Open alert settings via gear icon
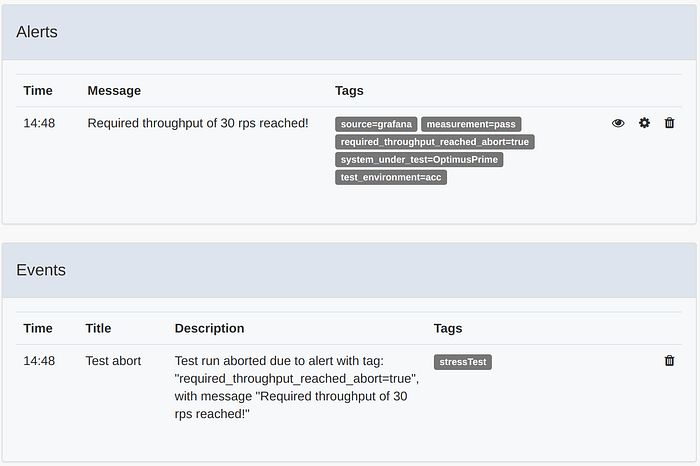This screenshot has width=700, height=466. coord(644,123)
